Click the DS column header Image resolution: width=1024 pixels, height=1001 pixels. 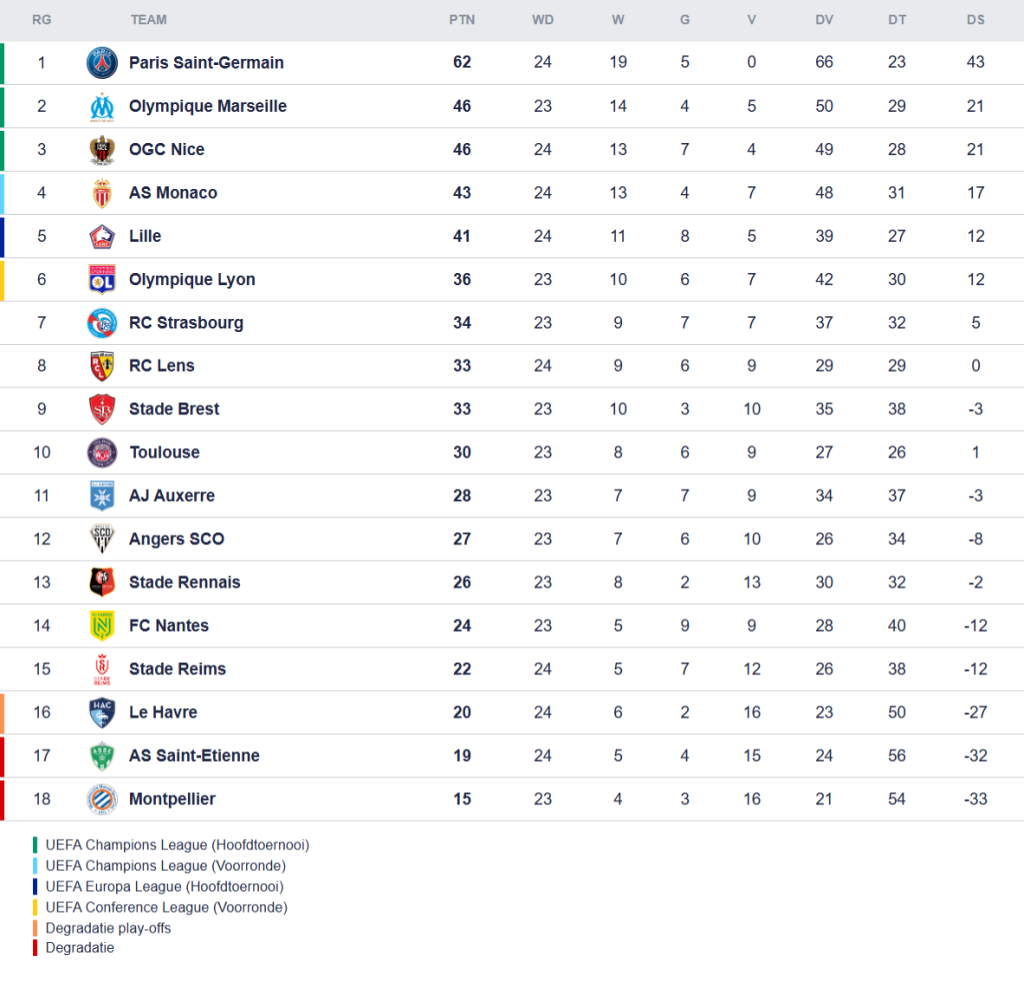[975, 20]
